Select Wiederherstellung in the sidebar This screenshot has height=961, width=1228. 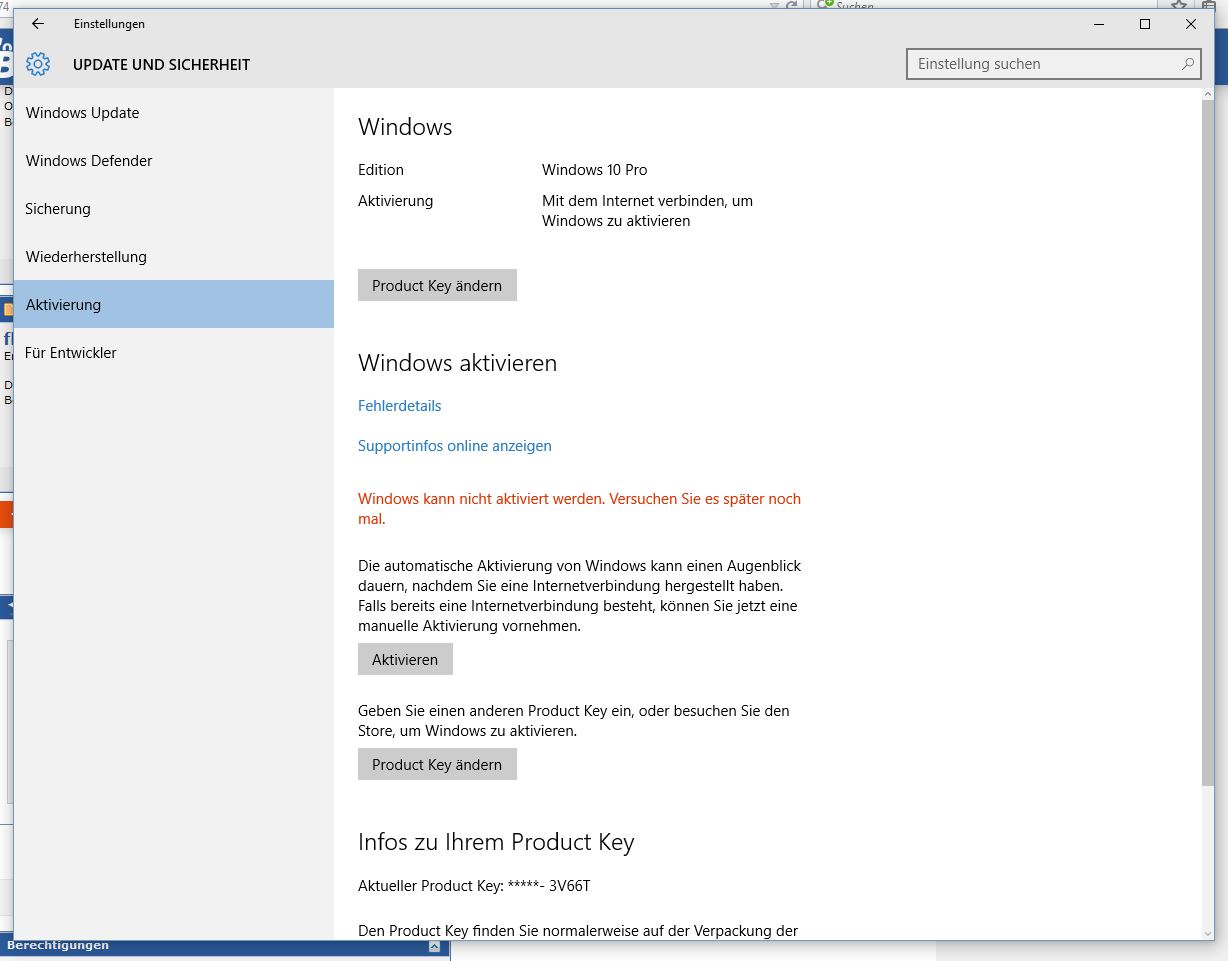tap(174, 257)
